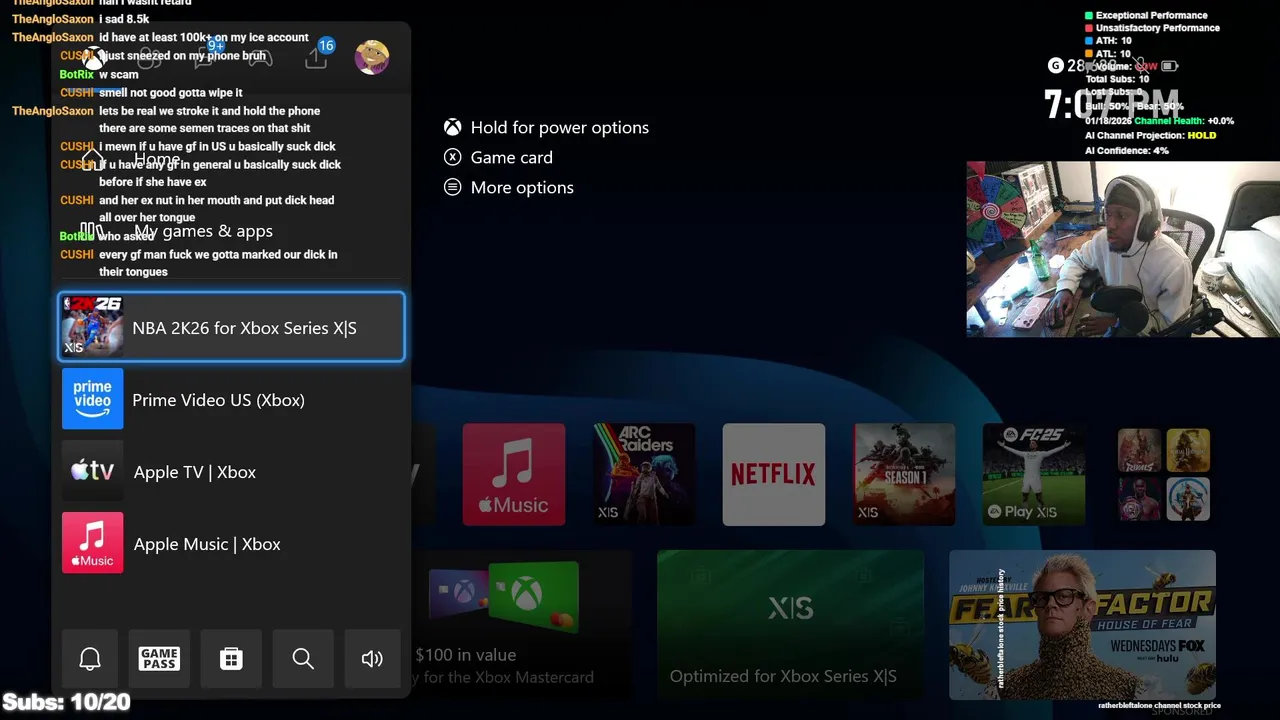Open audio and volume settings
Image resolution: width=1280 pixels, height=720 pixels.
coord(372,658)
